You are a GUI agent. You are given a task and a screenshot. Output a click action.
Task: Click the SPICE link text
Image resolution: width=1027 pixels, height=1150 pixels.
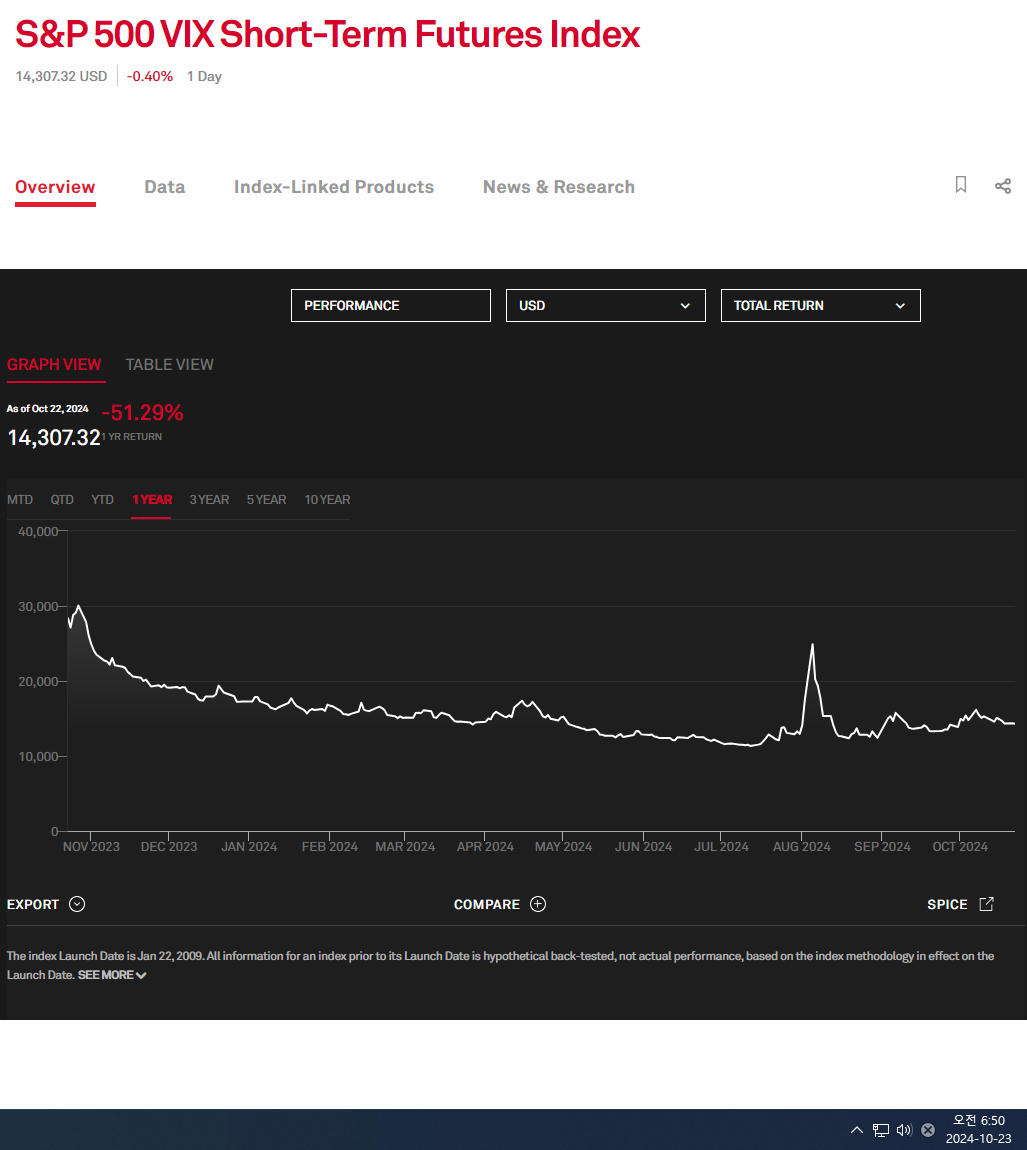tap(947, 904)
